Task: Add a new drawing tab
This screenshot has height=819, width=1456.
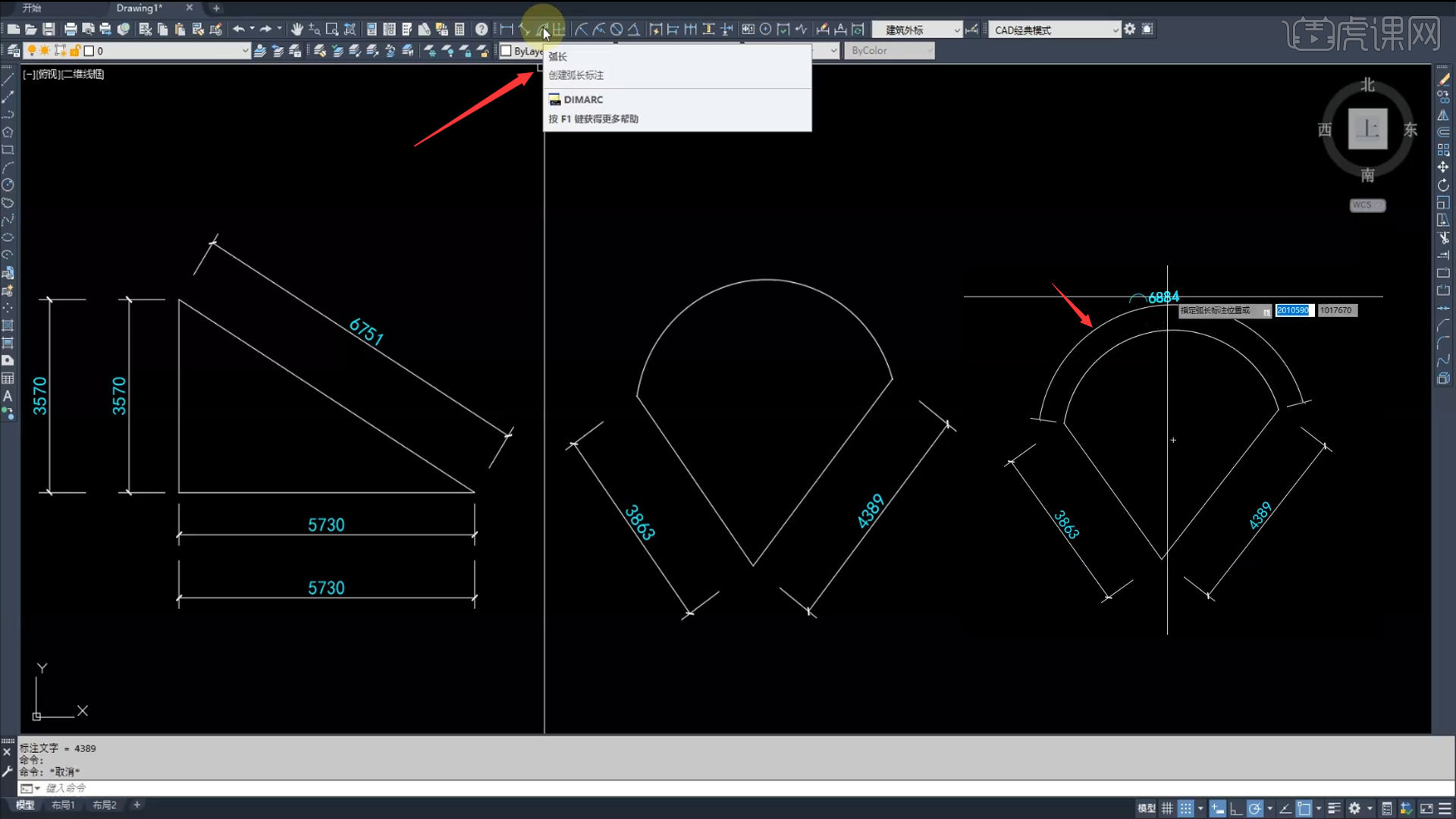Action: point(216,8)
